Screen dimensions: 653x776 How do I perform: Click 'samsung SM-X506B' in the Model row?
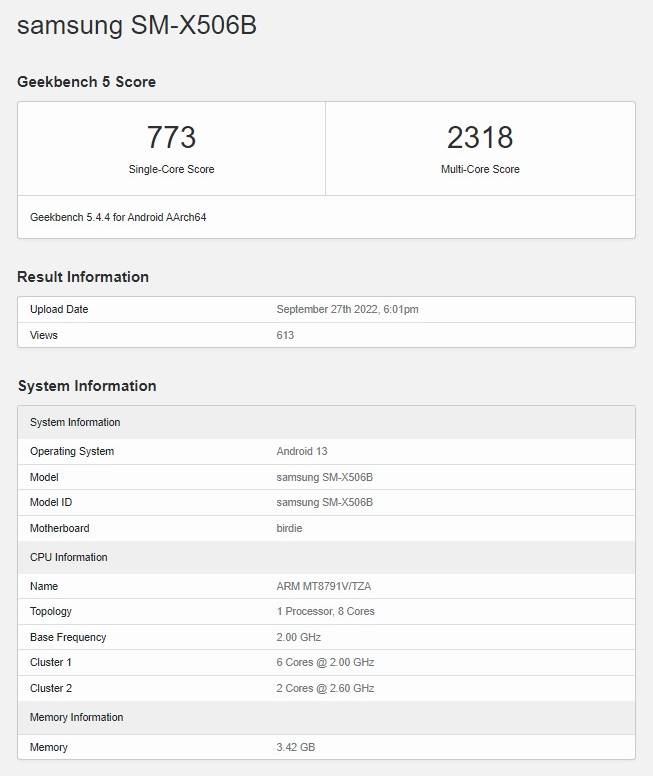tap(324, 477)
